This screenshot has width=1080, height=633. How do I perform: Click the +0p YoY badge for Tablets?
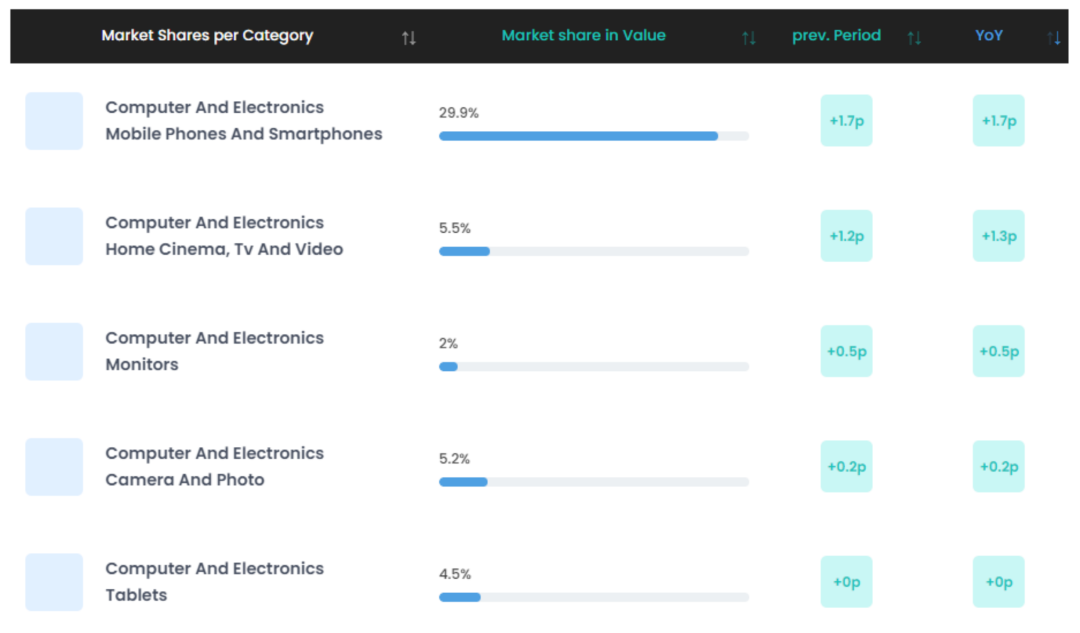tap(998, 582)
